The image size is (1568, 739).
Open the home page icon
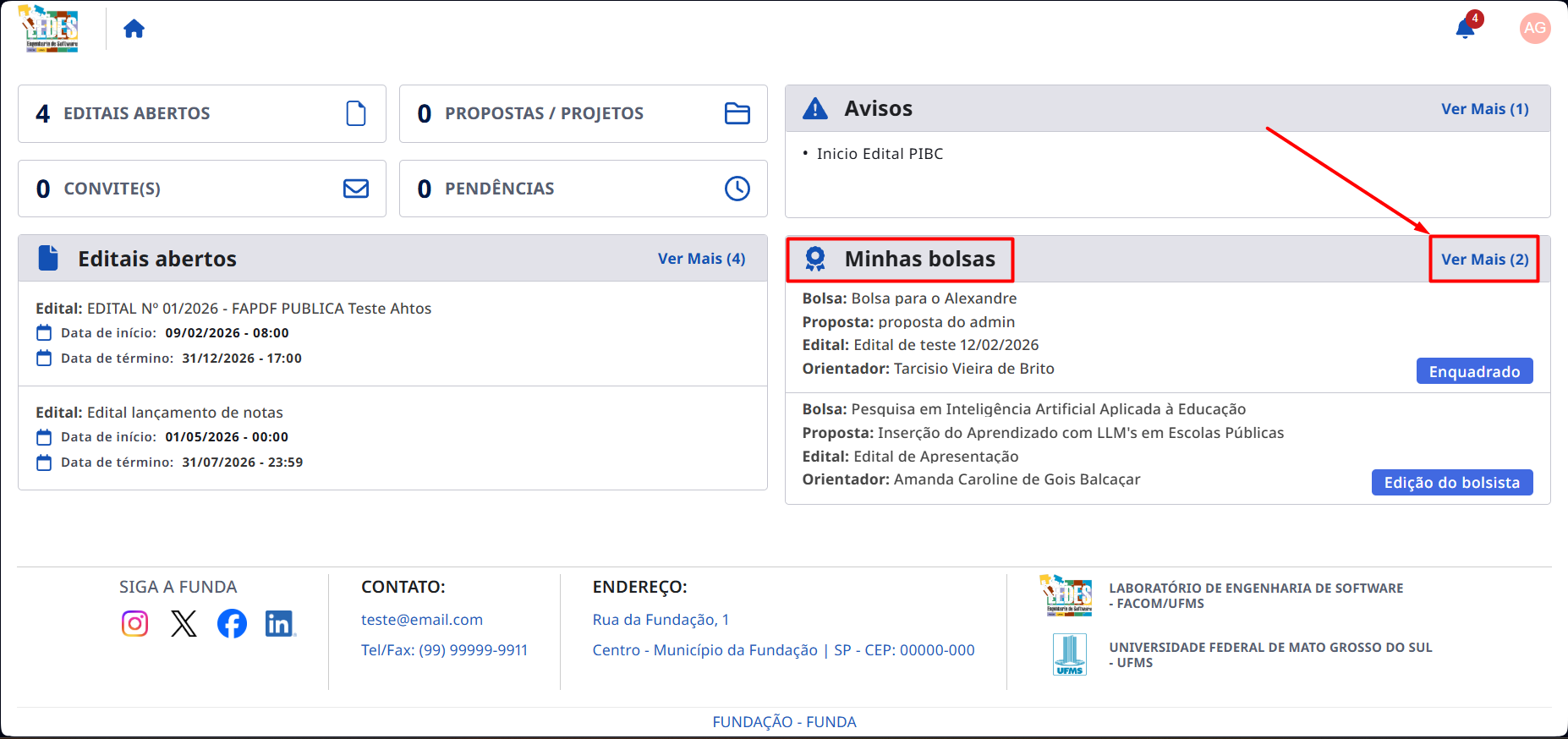coord(134,29)
